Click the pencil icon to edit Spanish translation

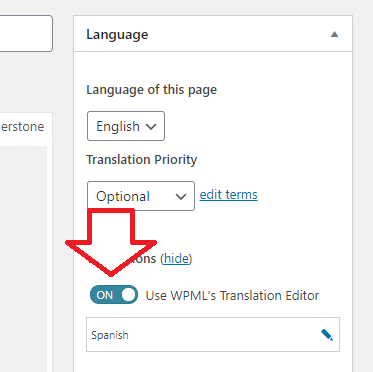click(327, 335)
